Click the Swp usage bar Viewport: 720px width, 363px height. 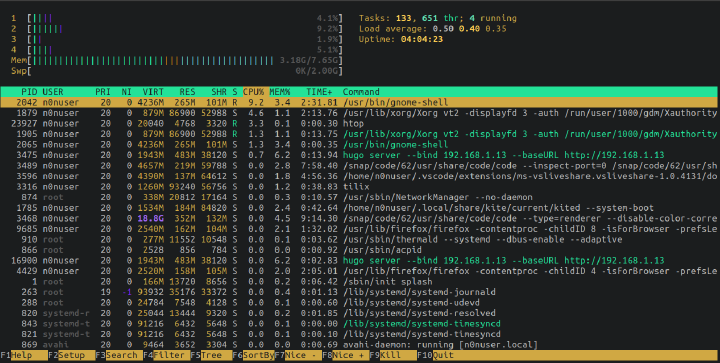177,71
